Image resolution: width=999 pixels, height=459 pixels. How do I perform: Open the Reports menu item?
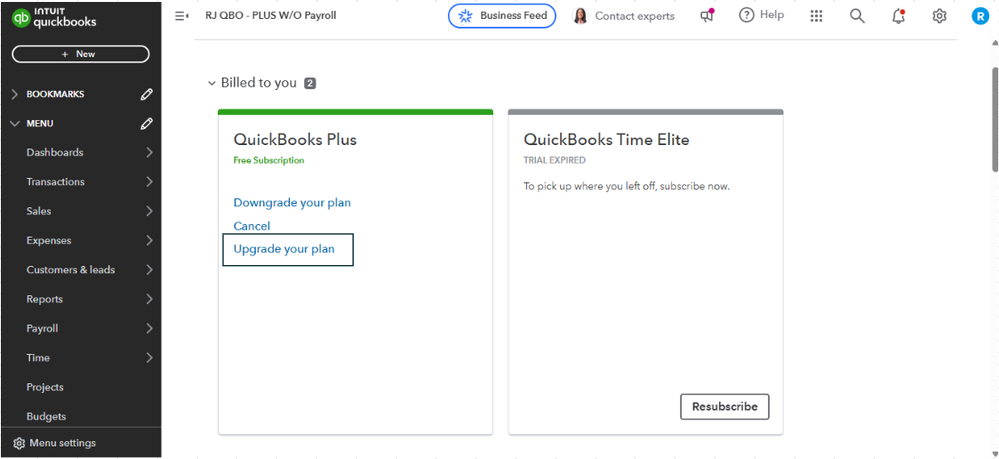tap(45, 299)
